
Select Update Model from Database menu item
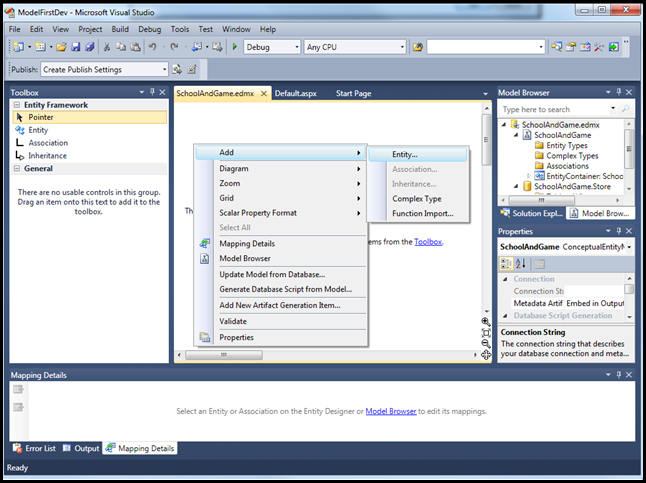pyautogui.click(x=272, y=274)
